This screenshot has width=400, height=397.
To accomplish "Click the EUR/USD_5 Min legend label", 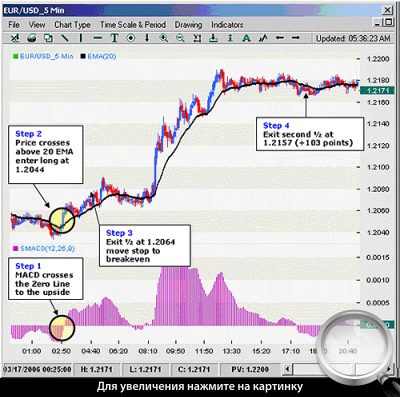I will coord(47,56).
